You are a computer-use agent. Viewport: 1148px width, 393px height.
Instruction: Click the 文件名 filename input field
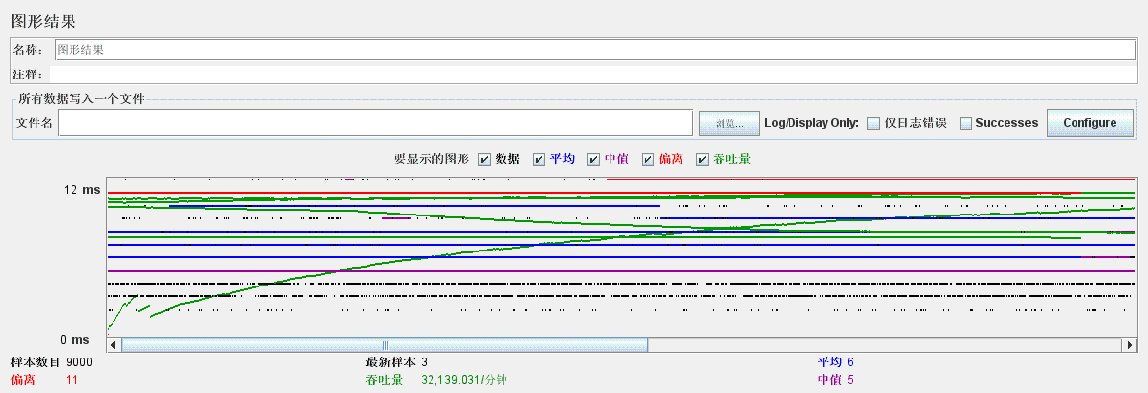click(x=376, y=123)
